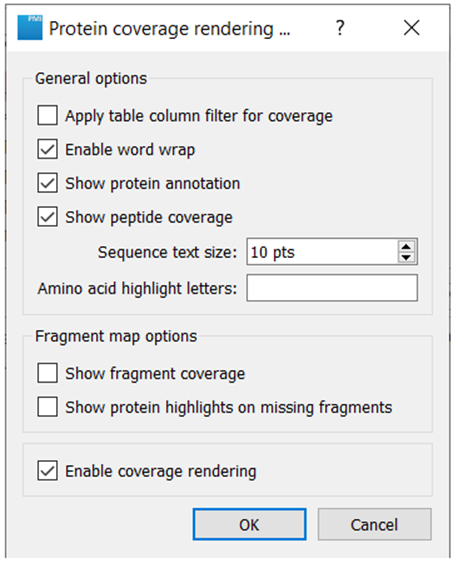453x563 pixels.
Task: Check the Show fragment coverage box
Action: pyautogui.click(x=47, y=373)
